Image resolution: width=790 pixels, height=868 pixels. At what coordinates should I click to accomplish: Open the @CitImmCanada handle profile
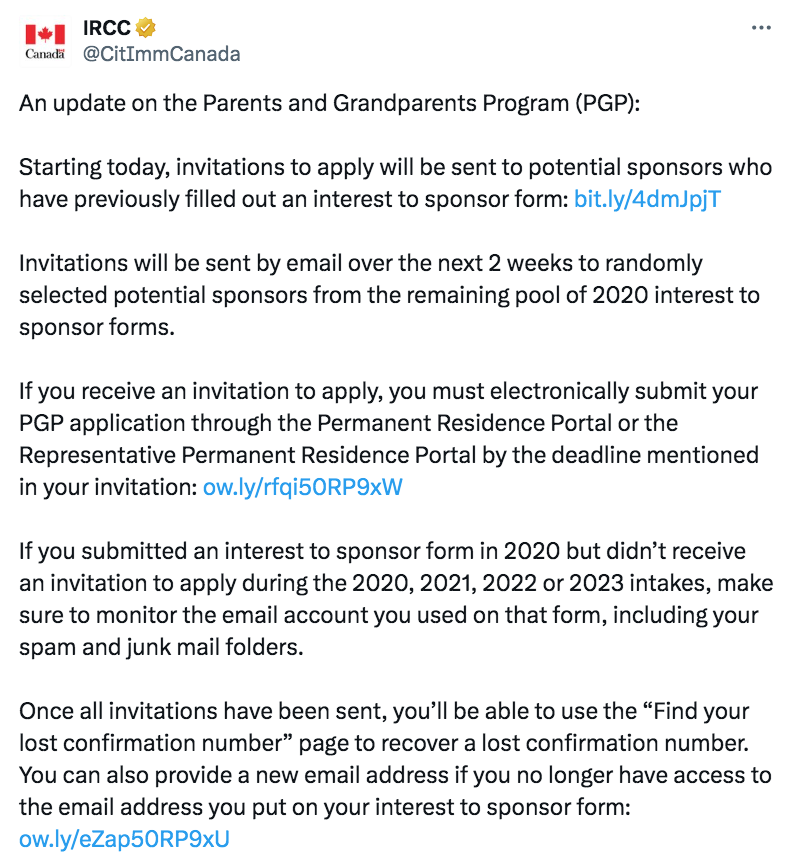160,54
